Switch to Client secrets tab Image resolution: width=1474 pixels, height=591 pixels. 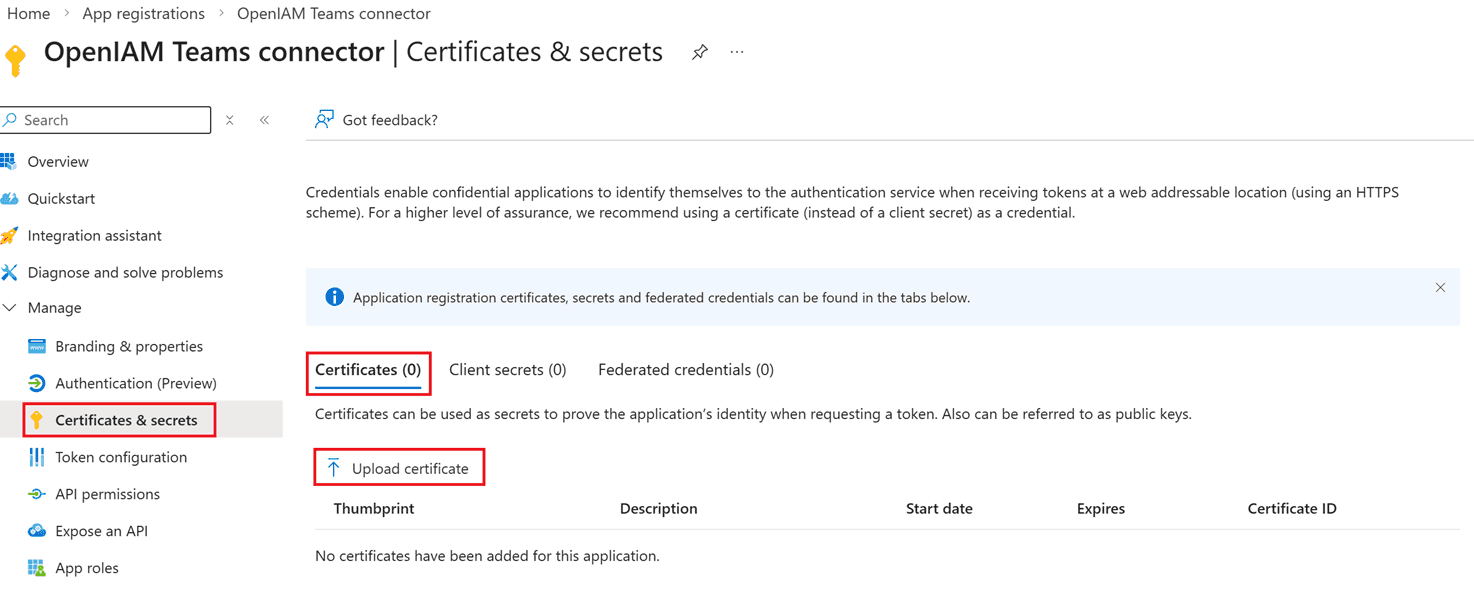click(507, 370)
